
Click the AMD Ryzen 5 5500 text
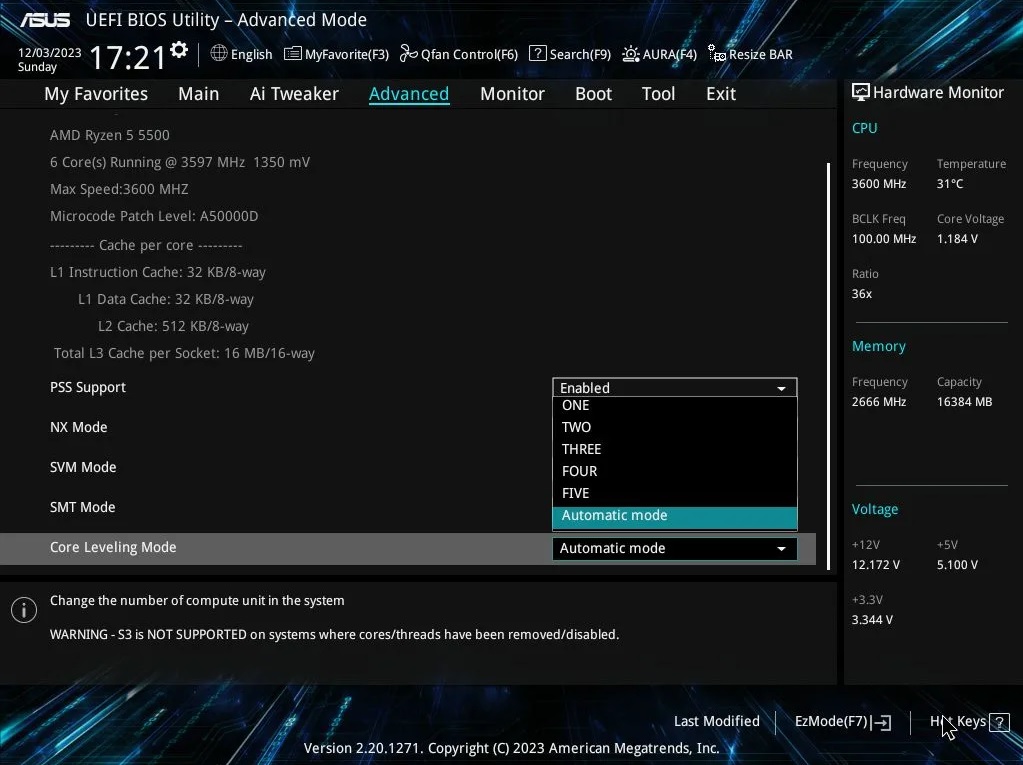coord(110,135)
